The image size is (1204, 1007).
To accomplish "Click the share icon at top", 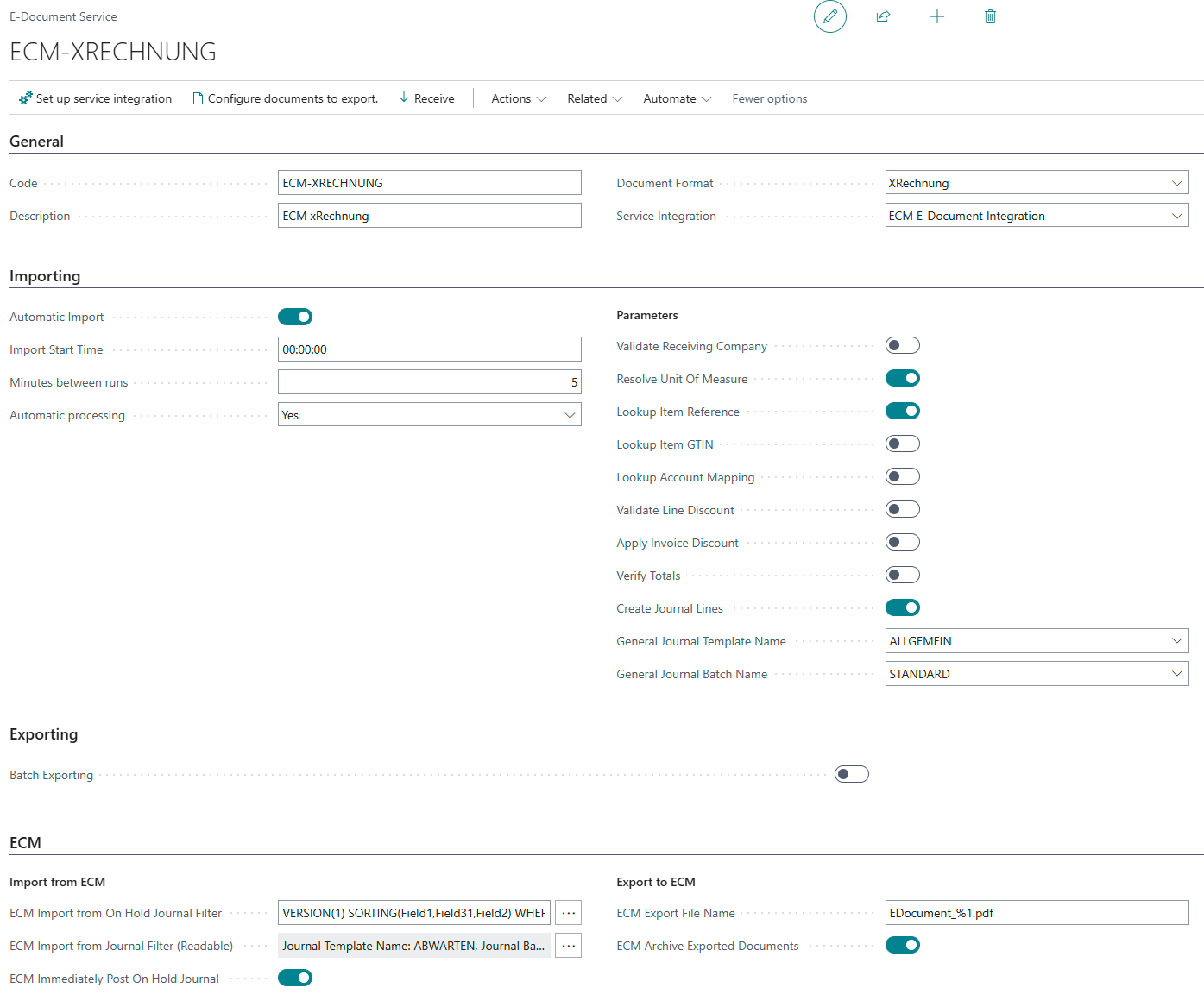I will [x=883, y=16].
